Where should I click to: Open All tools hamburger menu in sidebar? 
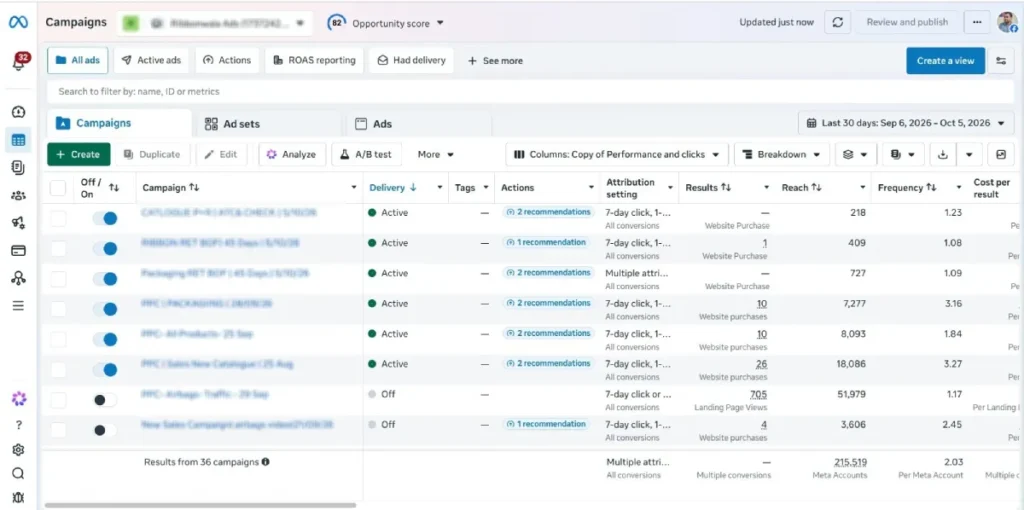18,306
